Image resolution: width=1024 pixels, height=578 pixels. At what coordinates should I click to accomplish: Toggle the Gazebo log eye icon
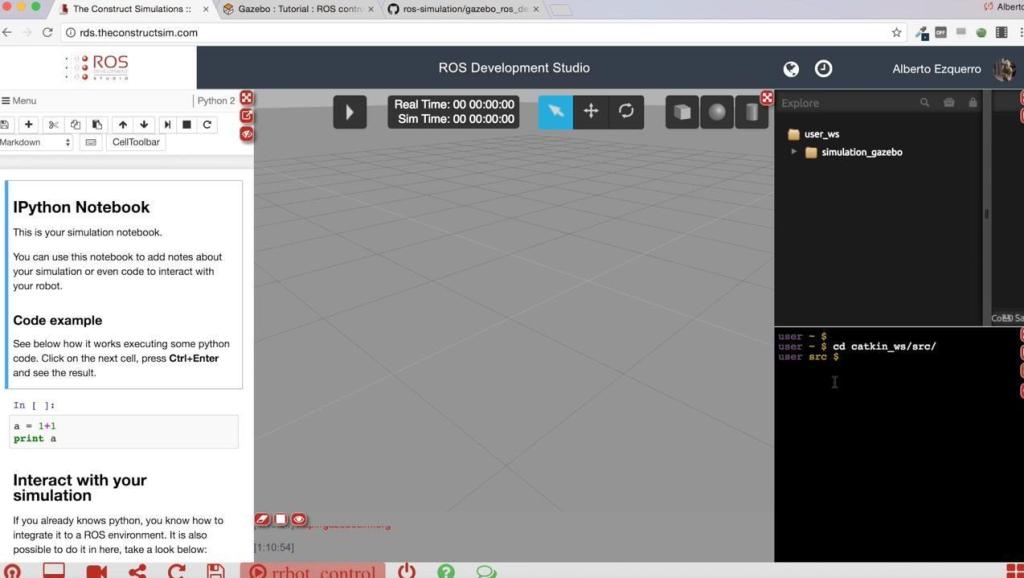[299, 519]
